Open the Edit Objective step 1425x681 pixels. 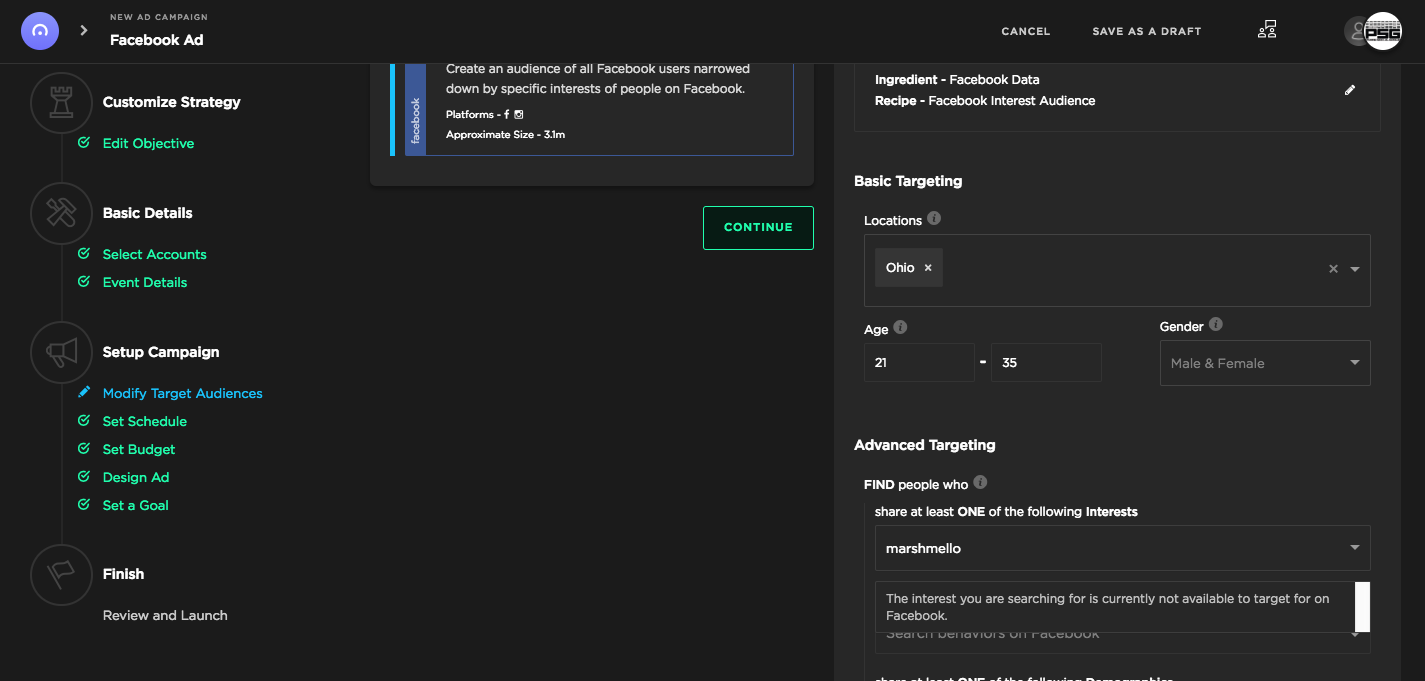(x=149, y=143)
